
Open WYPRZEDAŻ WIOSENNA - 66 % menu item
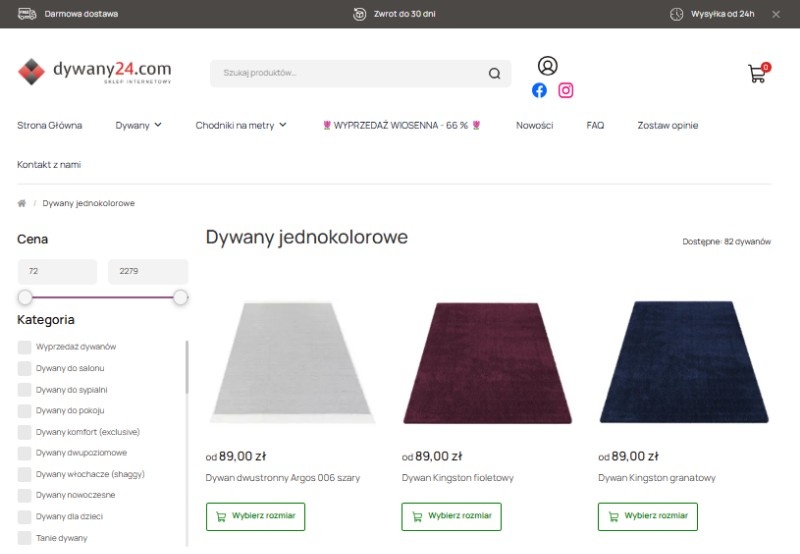pos(401,125)
